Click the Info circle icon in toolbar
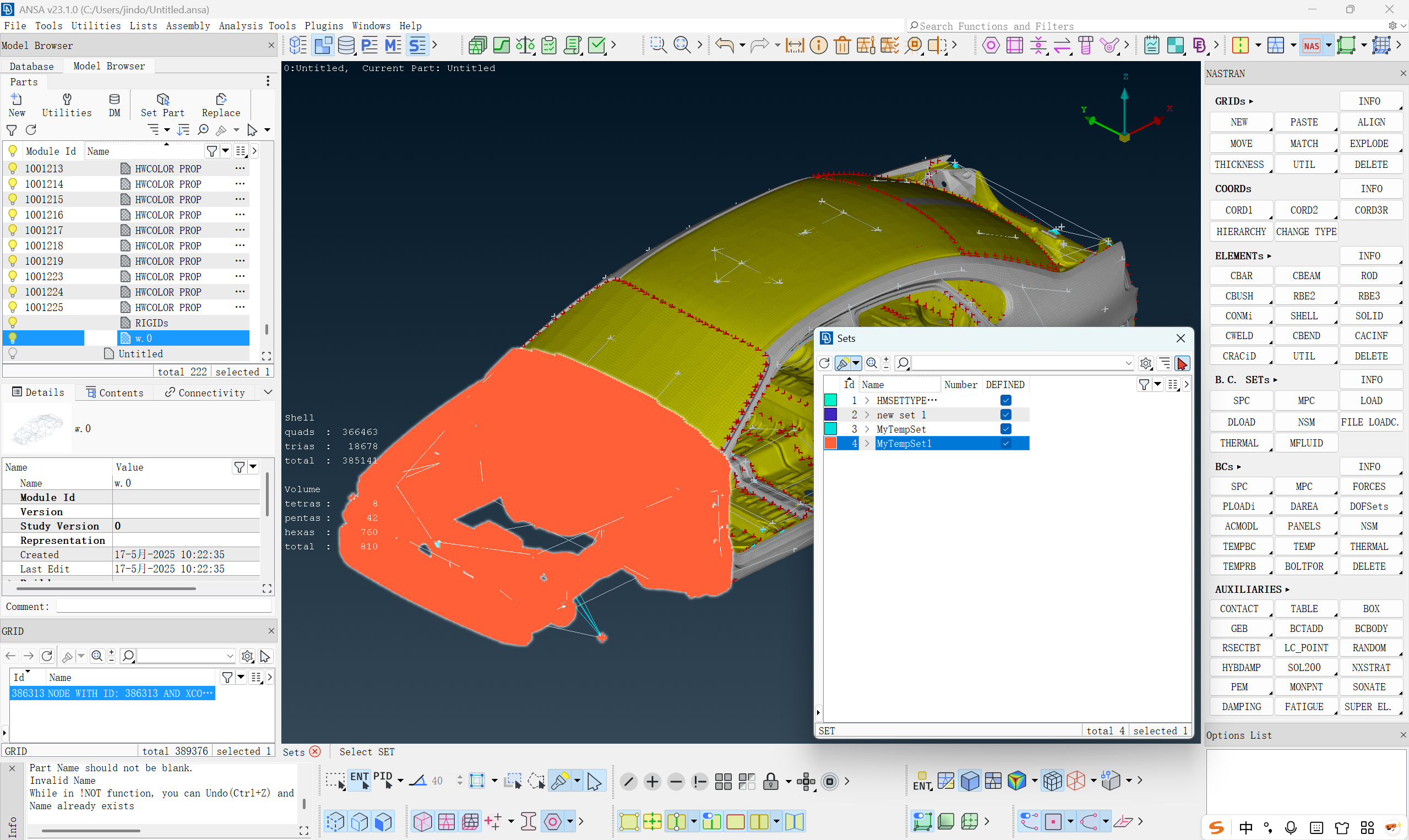Image resolution: width=1409 pixels, height=840 pixels. tap(818, 45)
